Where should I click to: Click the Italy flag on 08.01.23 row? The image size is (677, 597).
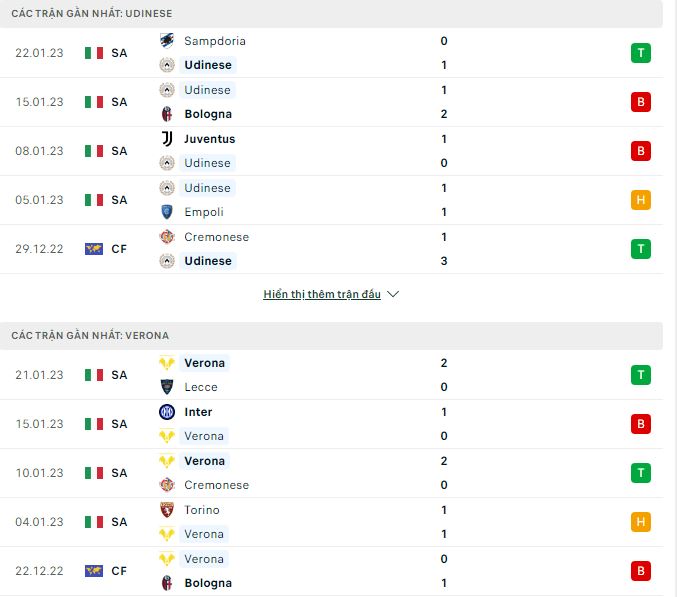[94, 151]
